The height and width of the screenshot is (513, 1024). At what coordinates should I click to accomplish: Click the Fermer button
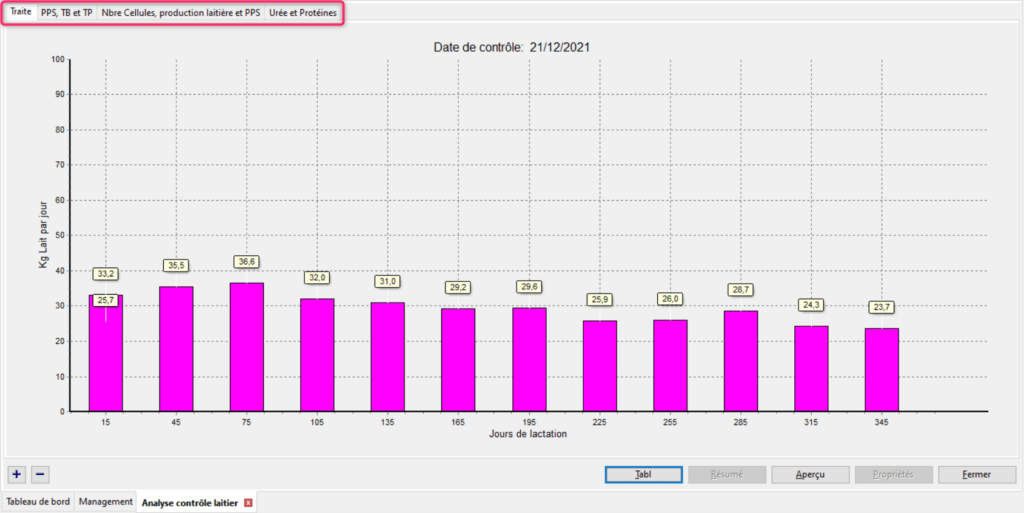coord(976,475)
